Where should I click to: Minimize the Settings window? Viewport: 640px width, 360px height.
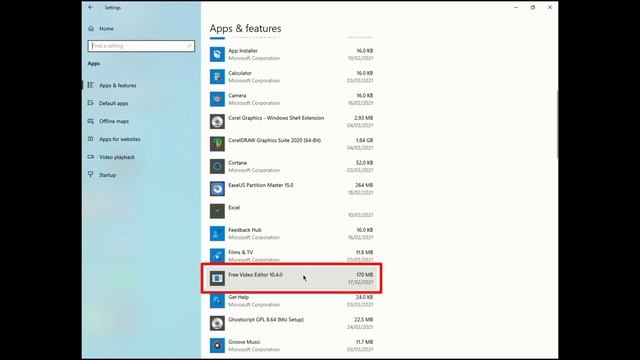coord(516,7)
